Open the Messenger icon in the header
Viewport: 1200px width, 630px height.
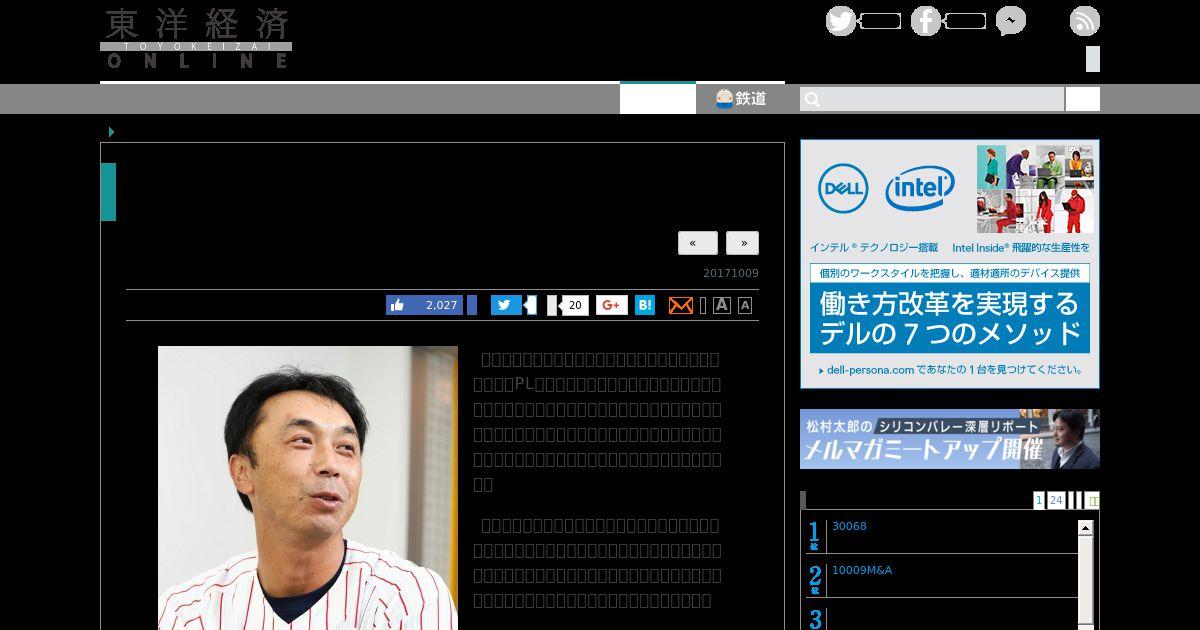click(x=1011, y=21)
